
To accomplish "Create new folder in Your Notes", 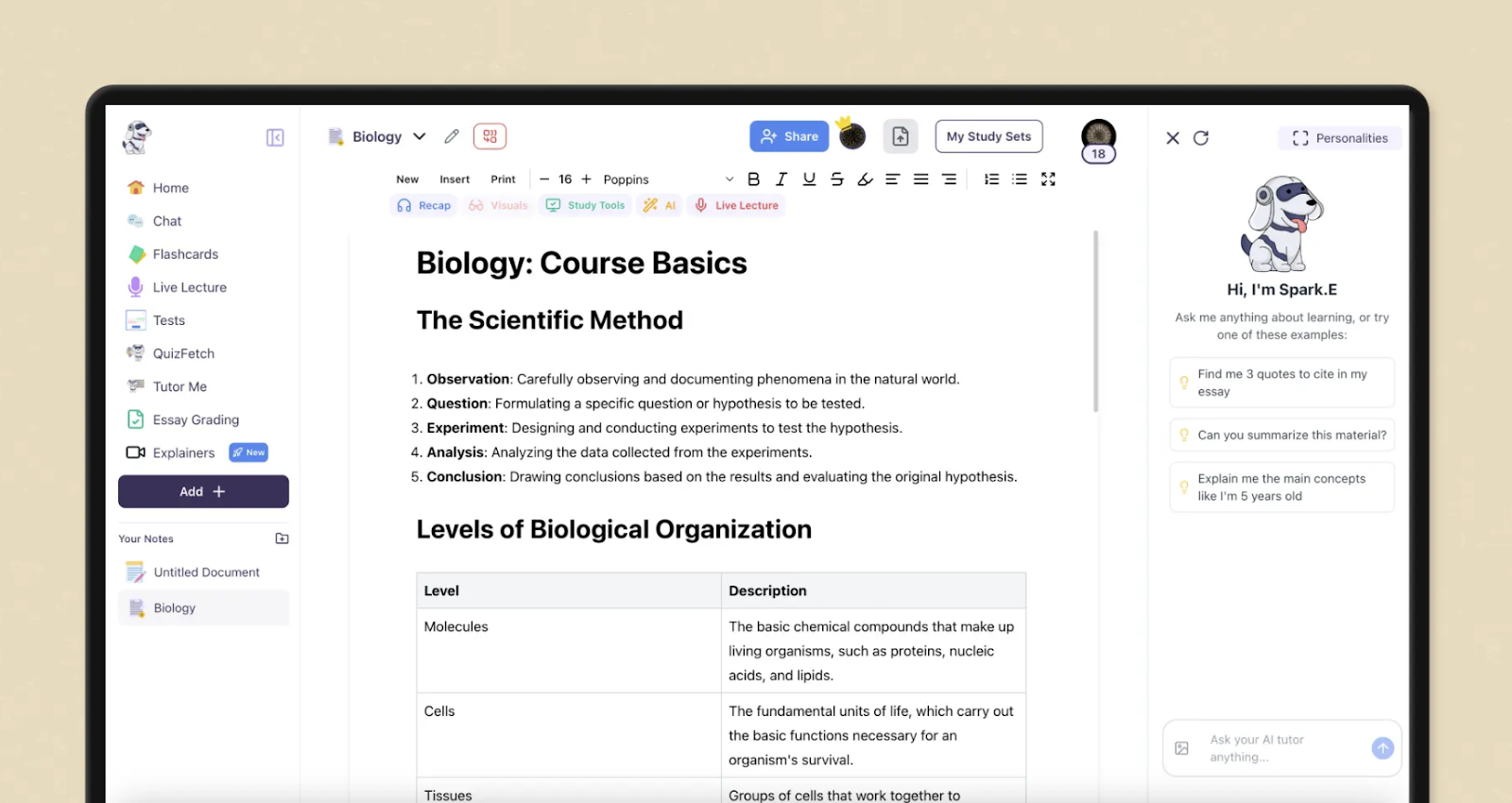I will pos(282,538).
